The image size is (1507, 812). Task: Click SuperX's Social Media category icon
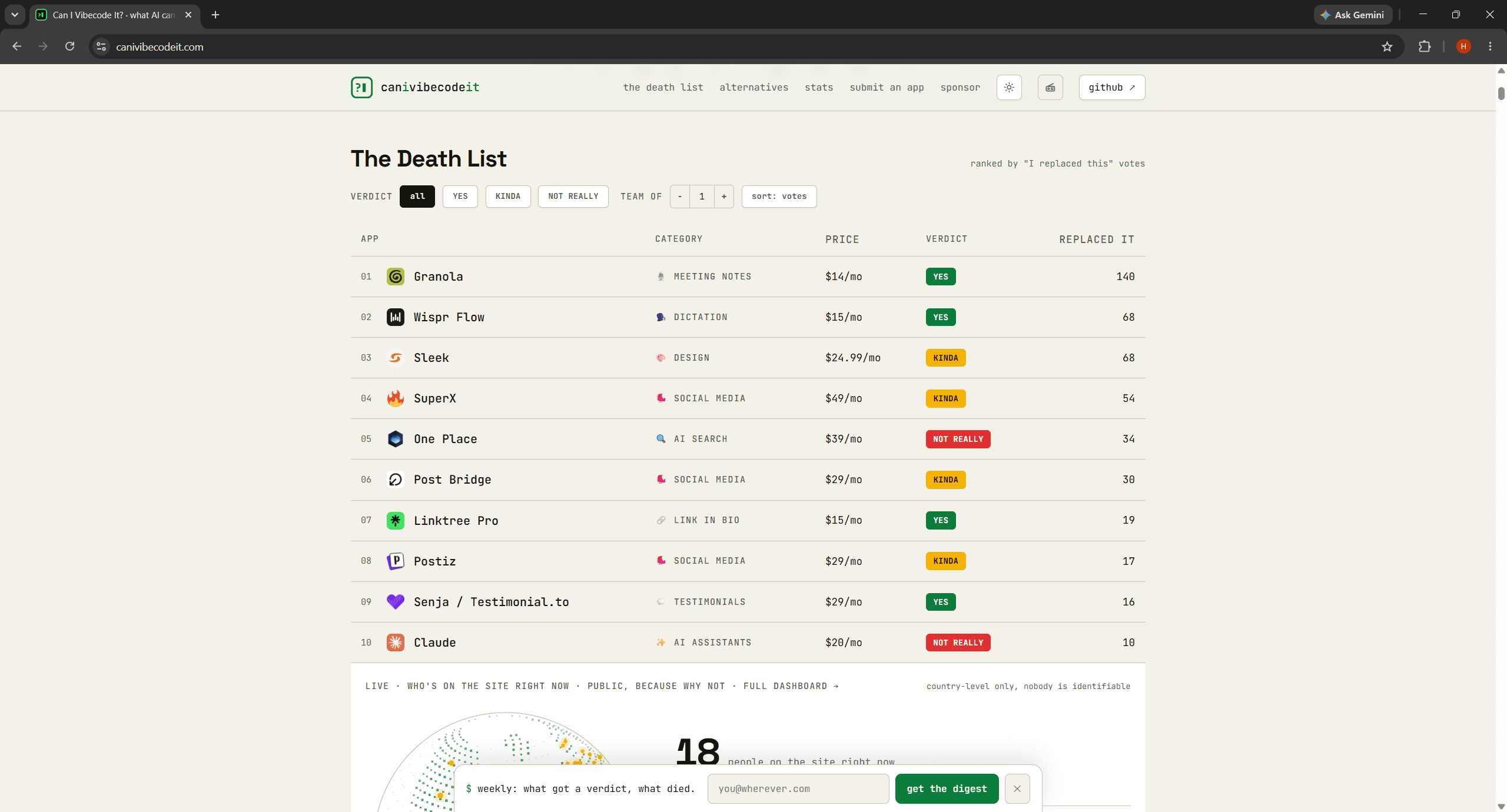[660, 398]
